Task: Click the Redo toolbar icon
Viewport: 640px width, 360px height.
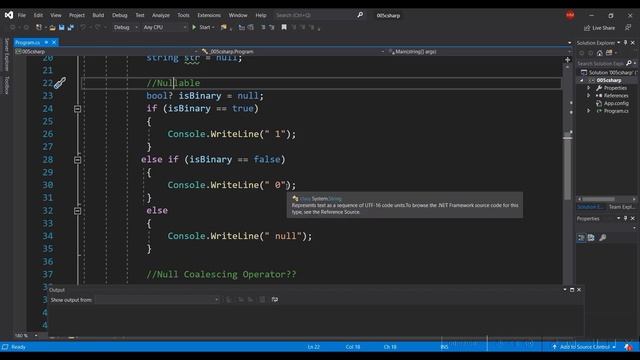Action: 97,27
